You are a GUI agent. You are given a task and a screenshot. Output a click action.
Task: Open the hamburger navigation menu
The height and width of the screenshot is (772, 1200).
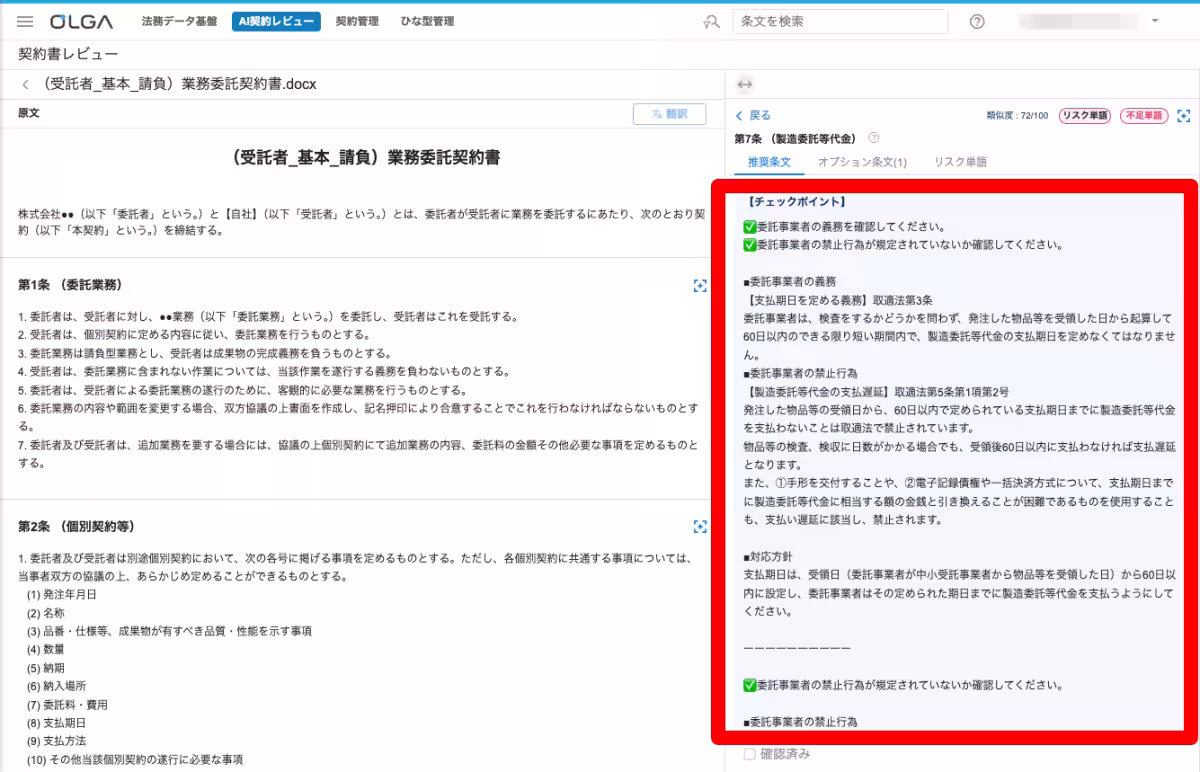[x=25, y=20]
